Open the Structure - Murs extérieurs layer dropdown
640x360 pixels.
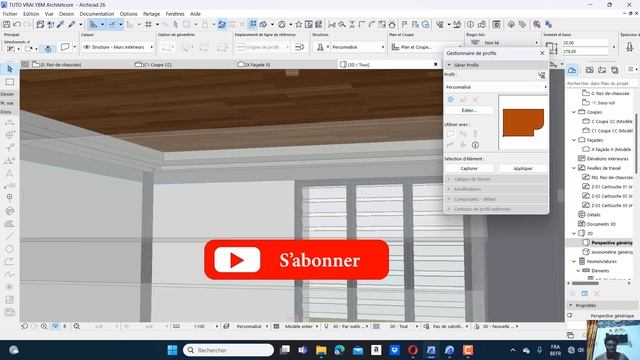pyautogui.click(x=118, y=47)
